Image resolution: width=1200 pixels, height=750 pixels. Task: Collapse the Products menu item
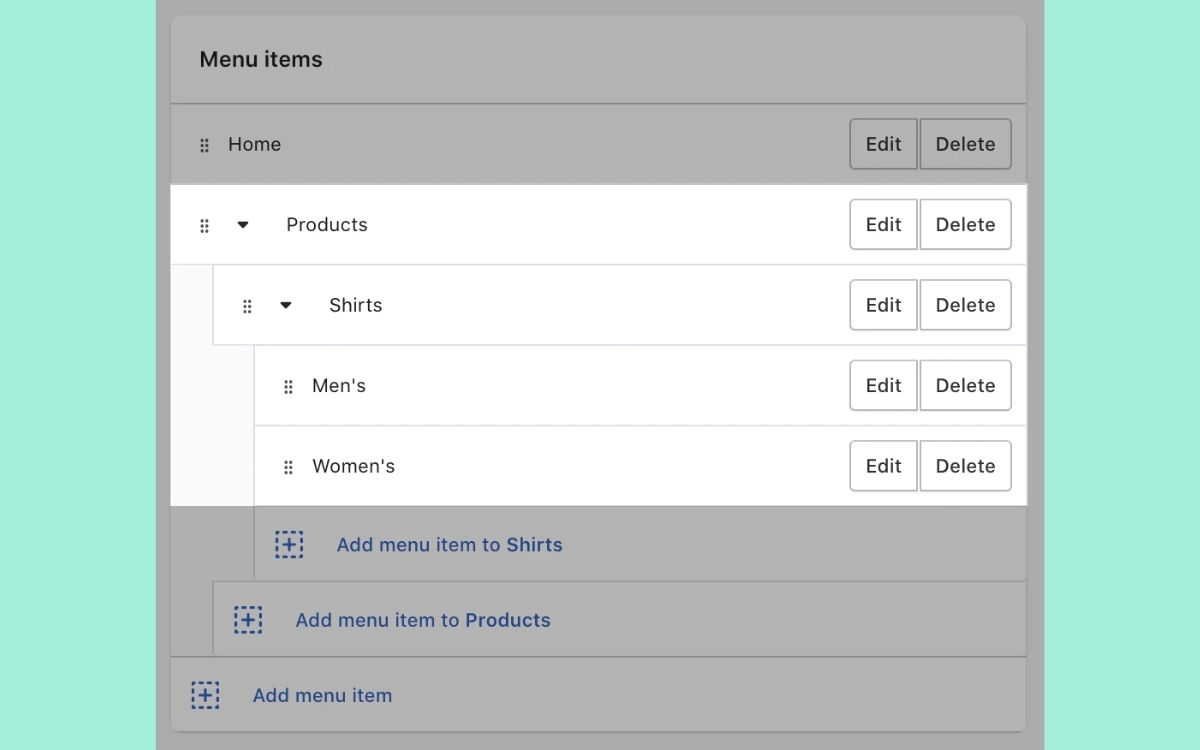[x=243, y=225]
